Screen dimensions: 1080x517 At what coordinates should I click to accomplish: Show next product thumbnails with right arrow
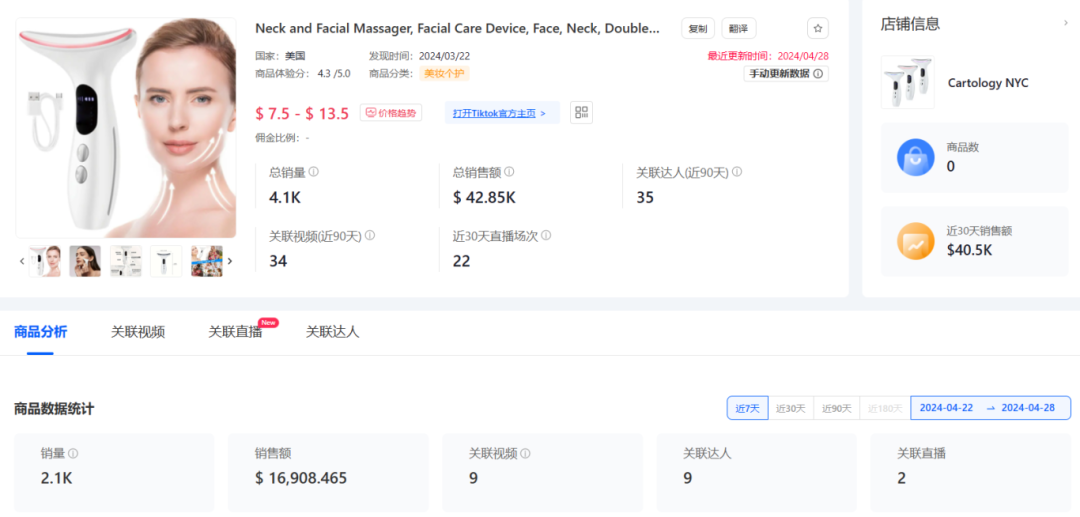pos(230,261)
